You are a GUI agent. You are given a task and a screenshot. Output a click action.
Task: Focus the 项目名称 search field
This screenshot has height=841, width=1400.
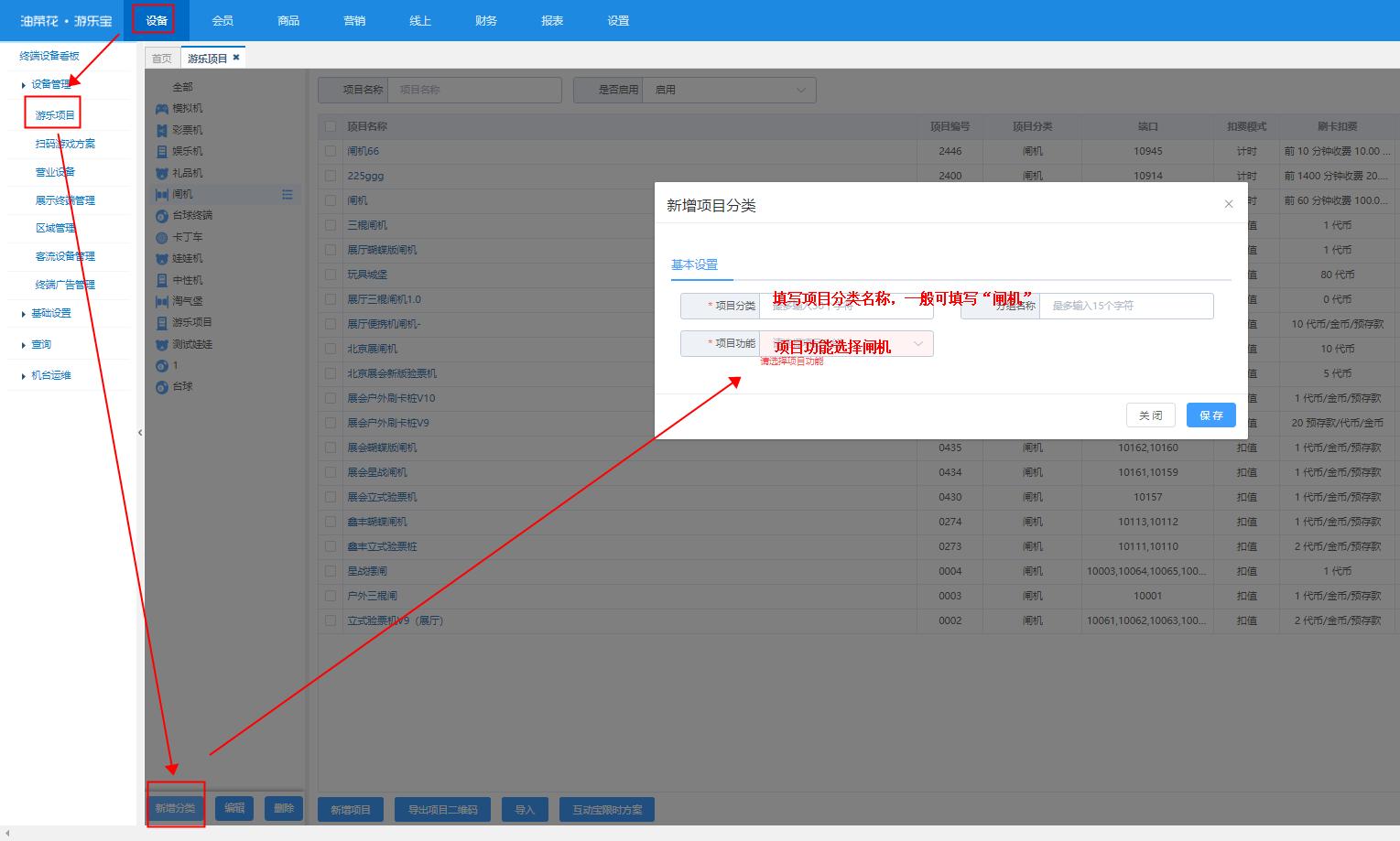click(x=474, y=90)
